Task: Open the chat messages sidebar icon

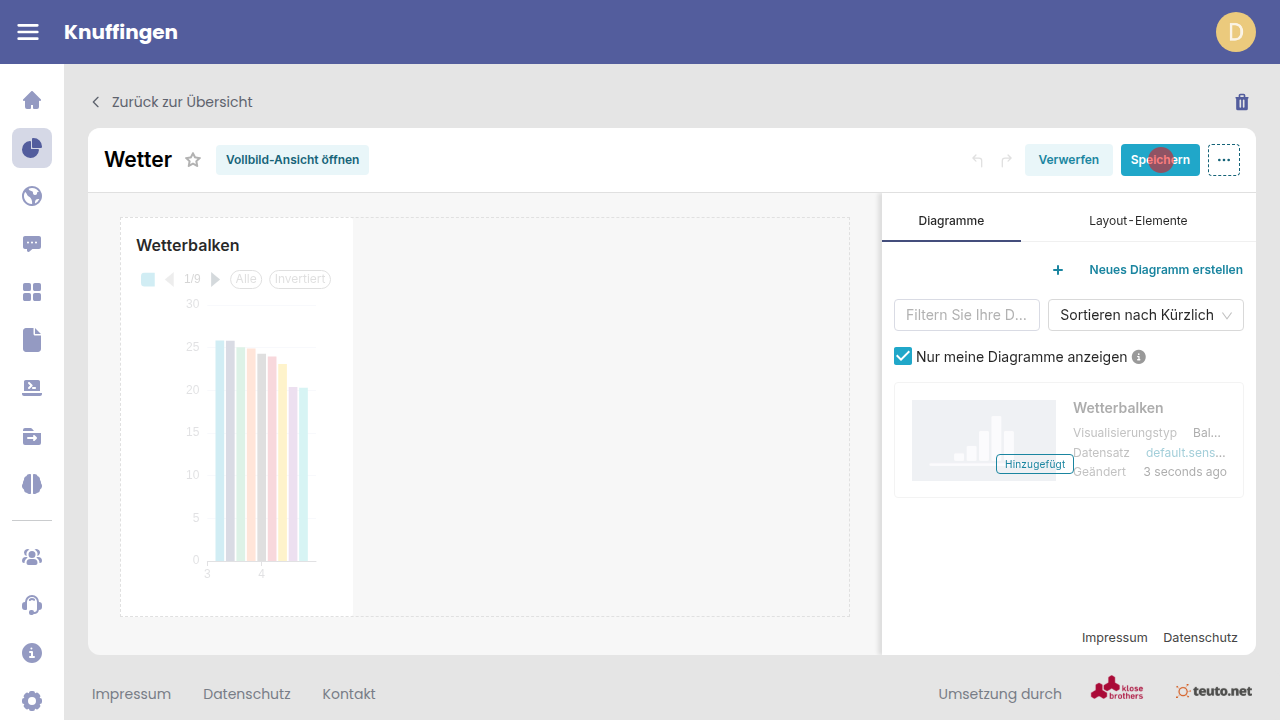Action: [x=32, y=244]
